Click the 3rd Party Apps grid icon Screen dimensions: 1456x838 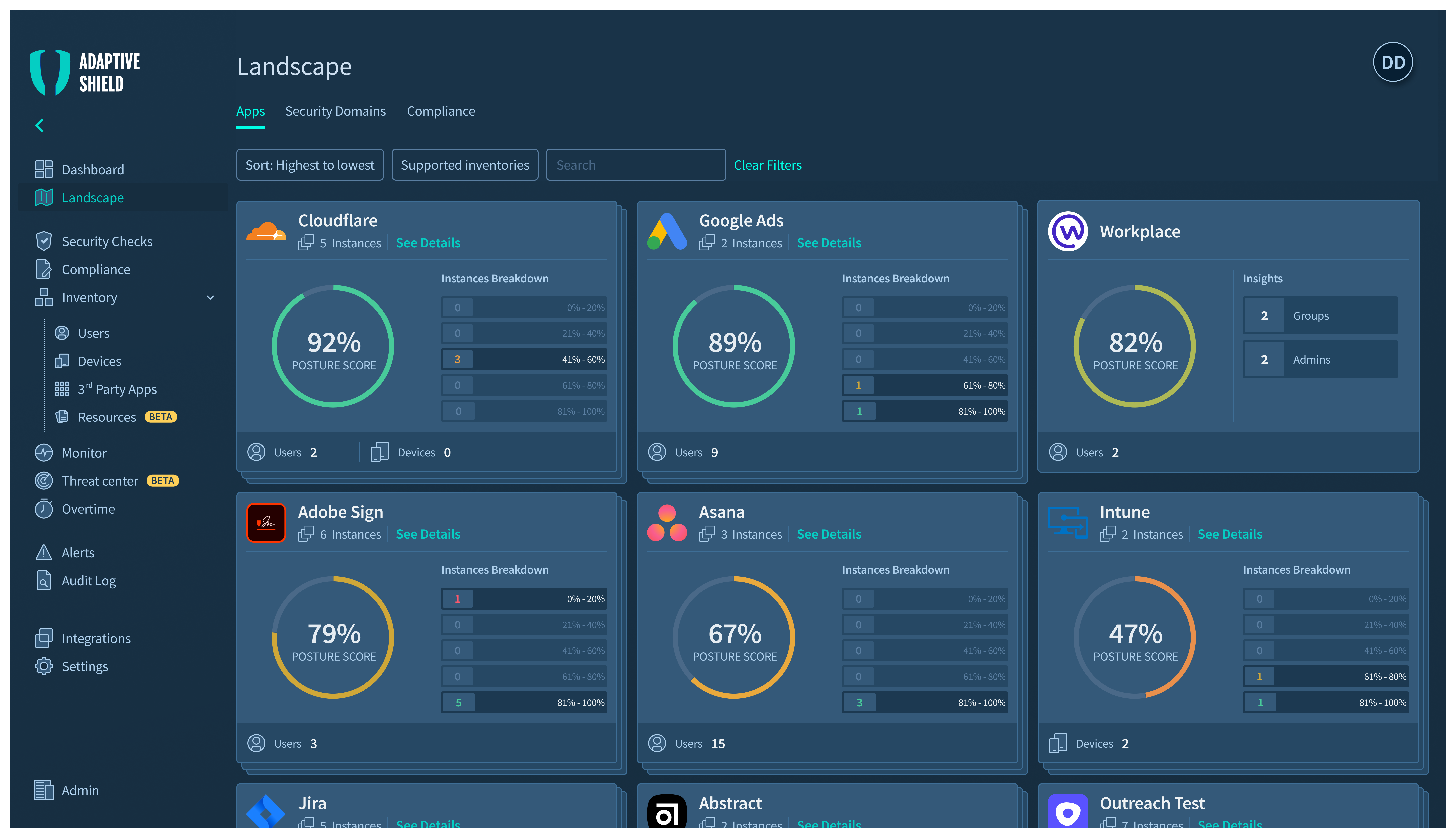point(62,389)
